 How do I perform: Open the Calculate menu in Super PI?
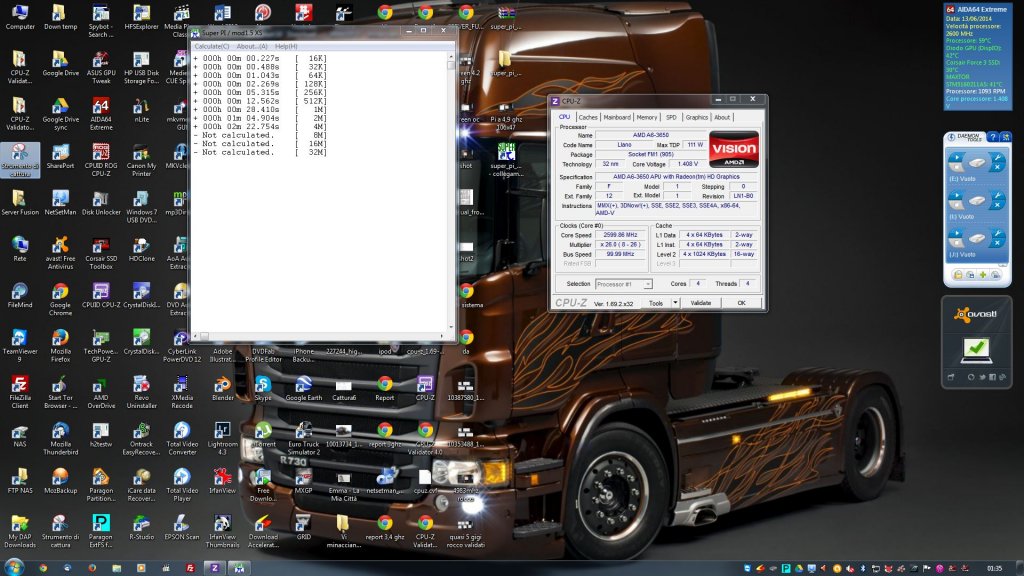point(212,46)
